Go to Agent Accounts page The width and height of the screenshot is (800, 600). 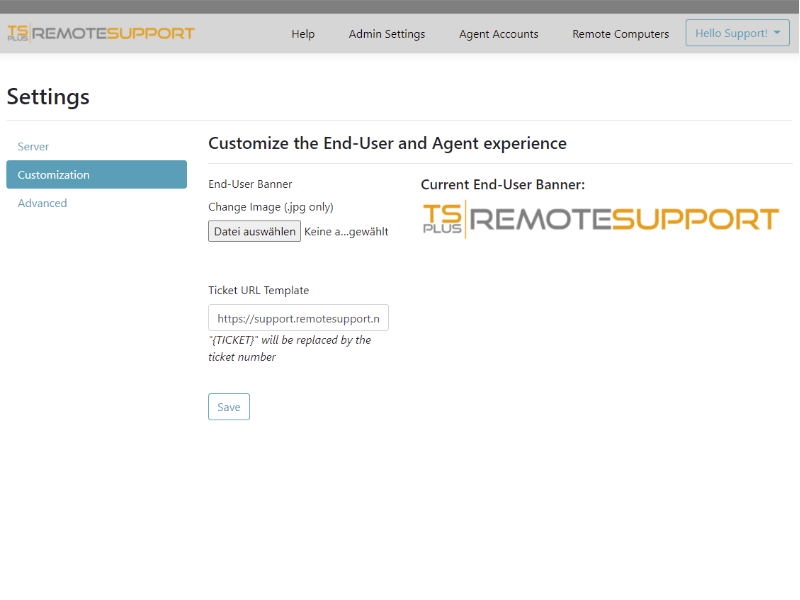pos(498,34)
